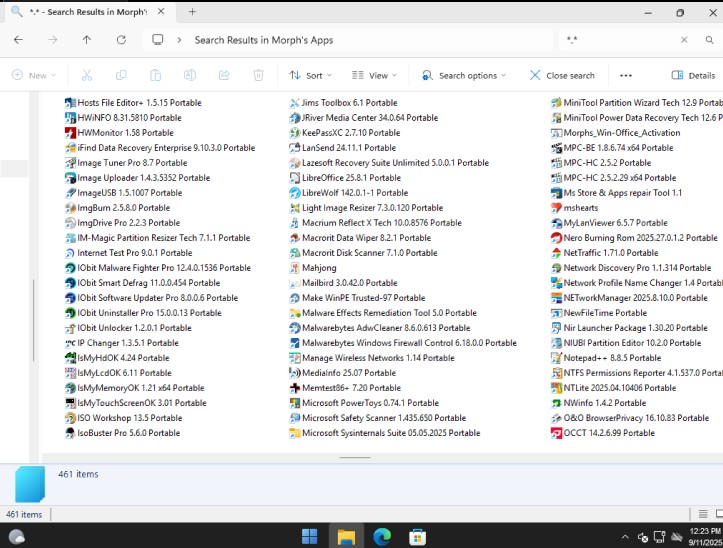Select Microsoft Sysinternals Suite 05.05.2025 Portable
This screenshot has width=723, height=548.
pyautogui.click(x=385, y=433)
